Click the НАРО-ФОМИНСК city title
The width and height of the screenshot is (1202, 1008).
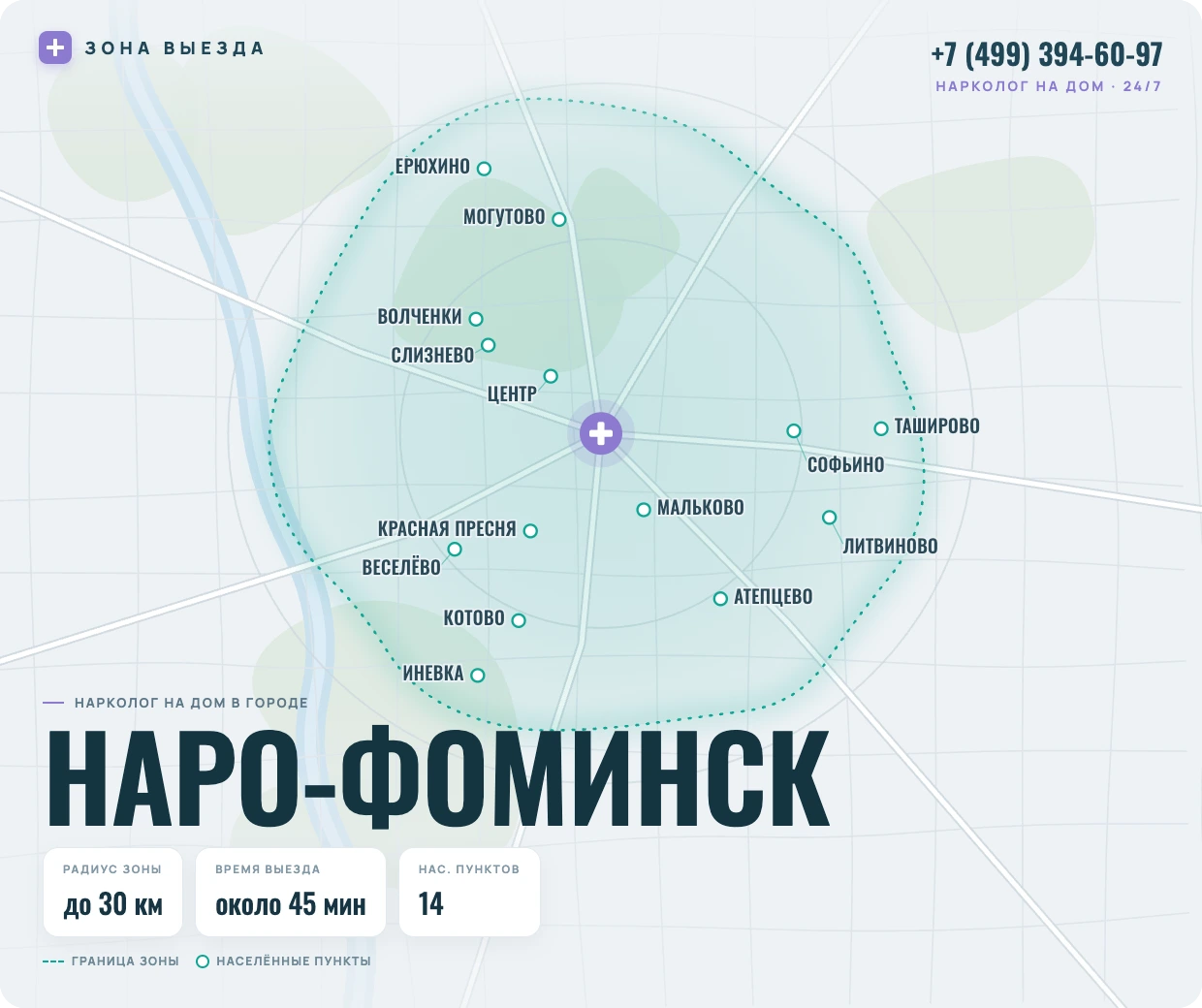(x=438, y=779)
